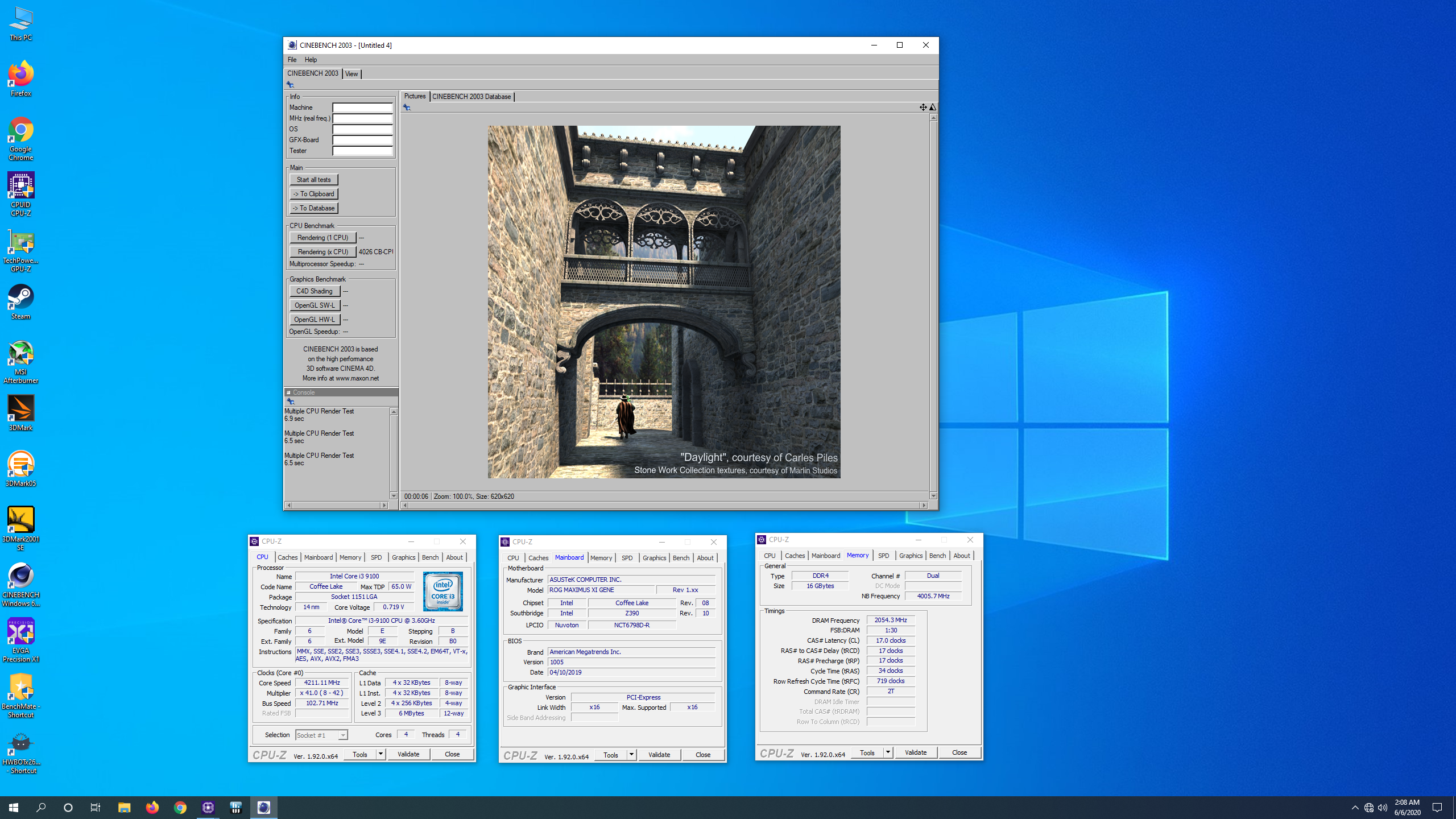1456x819 pixels.
Task: Click picture viewer vertical scrollbar down arrow
Action: [x=933, y=495]
